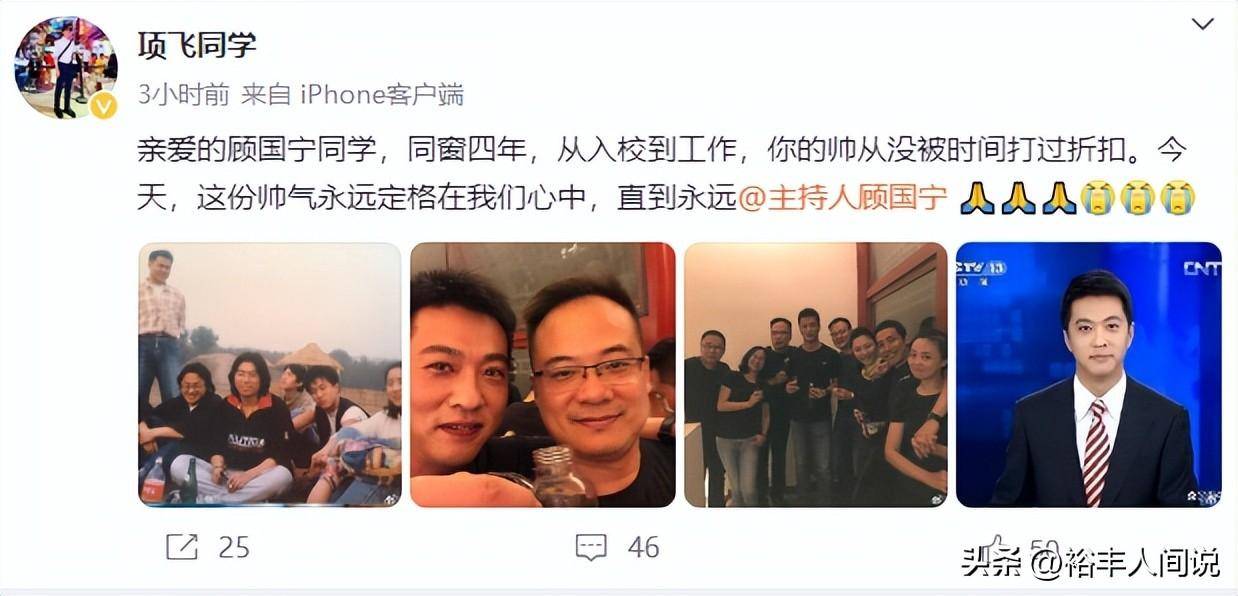This screenshot has height=596, width=1238.
Task: Click the last crying face emoji
Action: tap(1178, 198)
